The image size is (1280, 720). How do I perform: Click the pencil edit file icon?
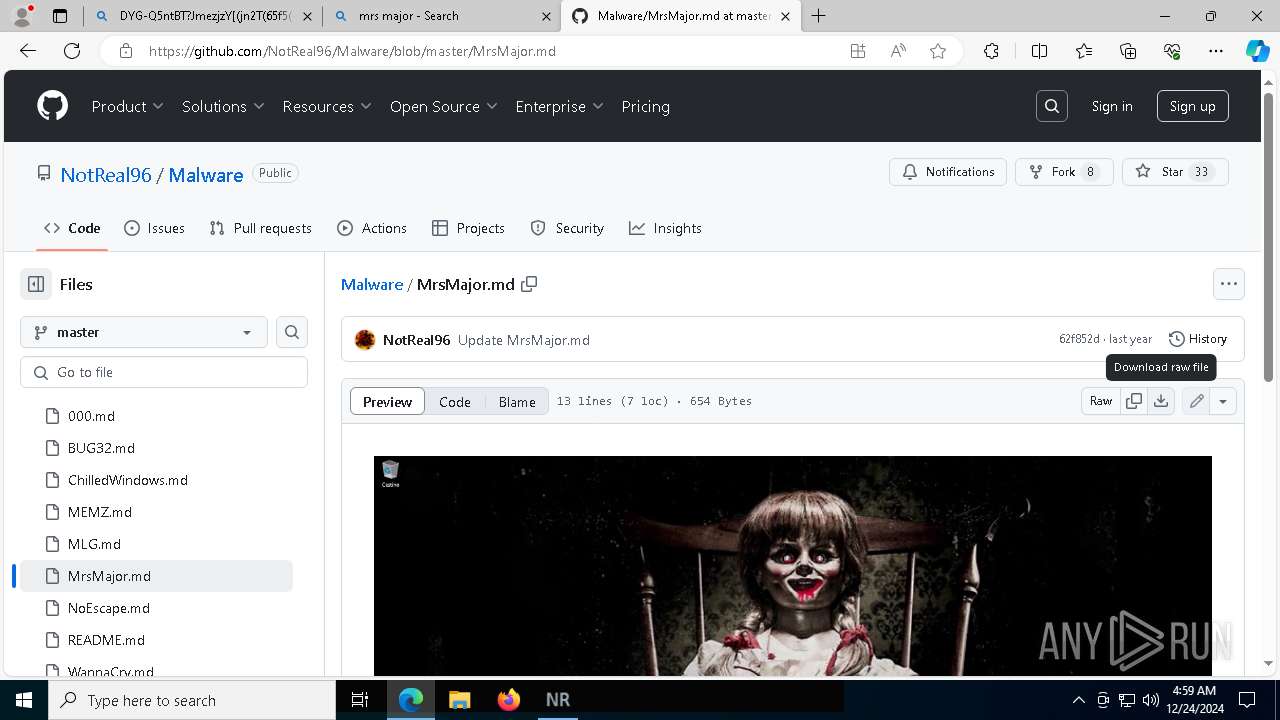click(x=1197, y=401)
